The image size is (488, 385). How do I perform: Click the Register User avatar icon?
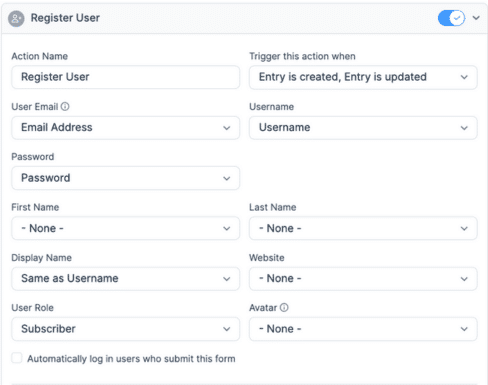click(16, 18)
